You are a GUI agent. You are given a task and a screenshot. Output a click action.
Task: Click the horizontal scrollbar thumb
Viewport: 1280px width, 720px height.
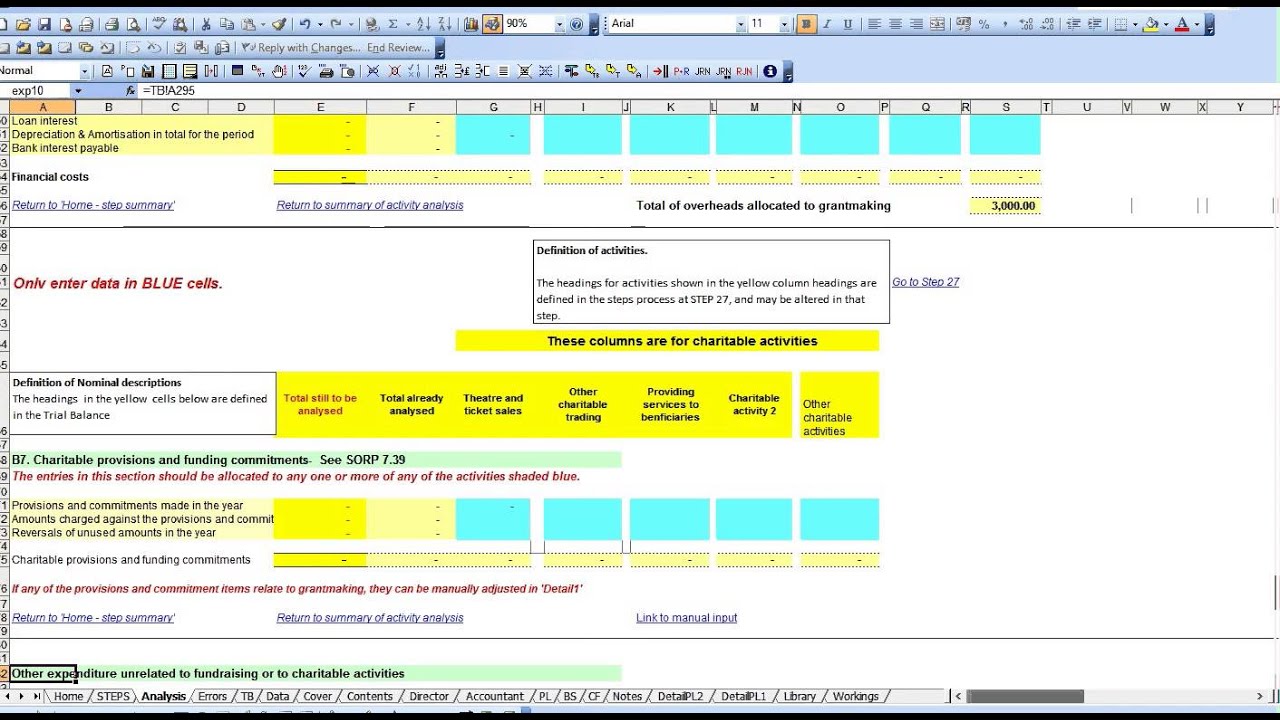click(x=1025, y=696)
